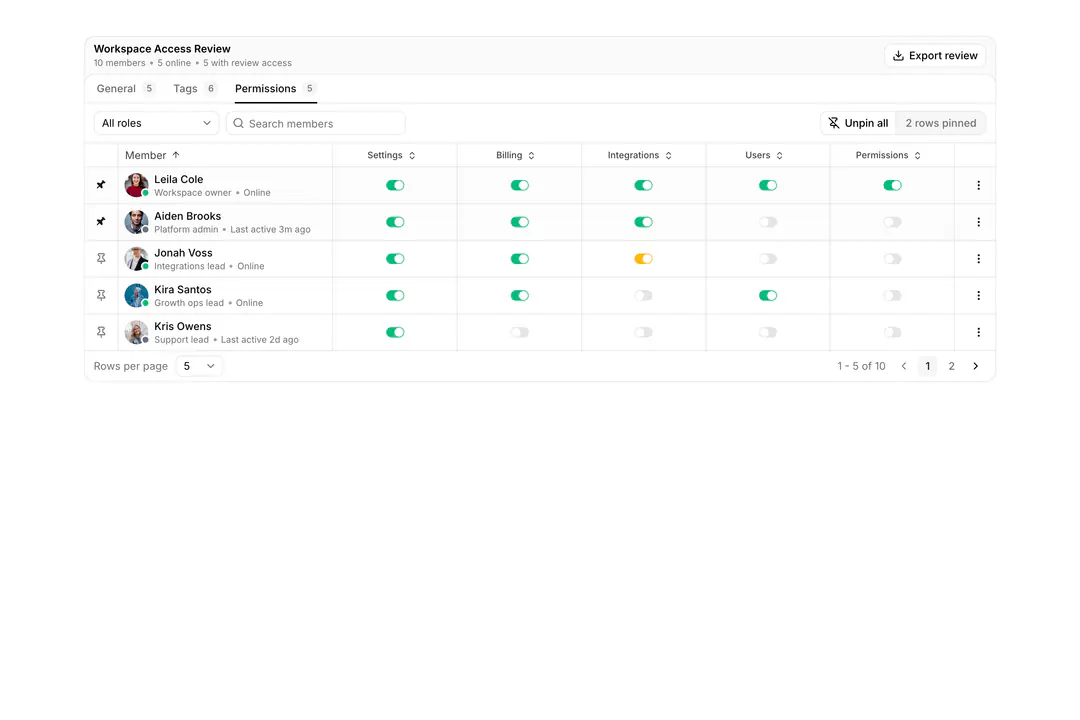
Task: Click the Workspace Access Review title
Action: click(x=162, y=49)
